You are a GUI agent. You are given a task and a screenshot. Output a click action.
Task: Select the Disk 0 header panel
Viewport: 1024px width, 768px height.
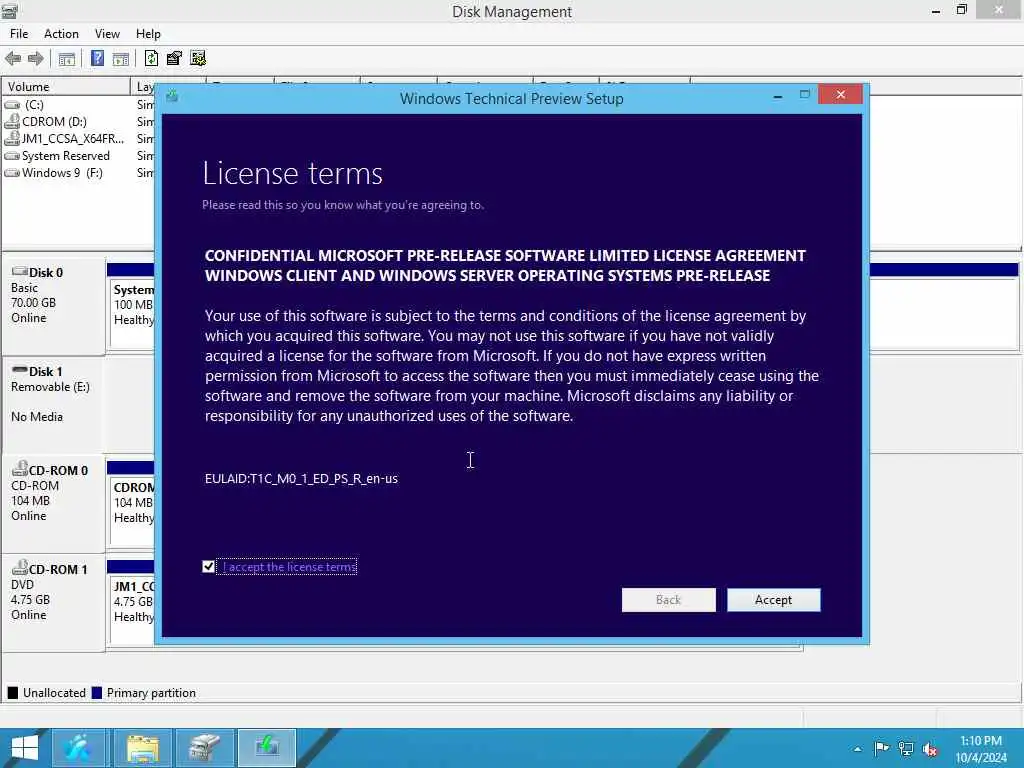[x=54, y=307]
